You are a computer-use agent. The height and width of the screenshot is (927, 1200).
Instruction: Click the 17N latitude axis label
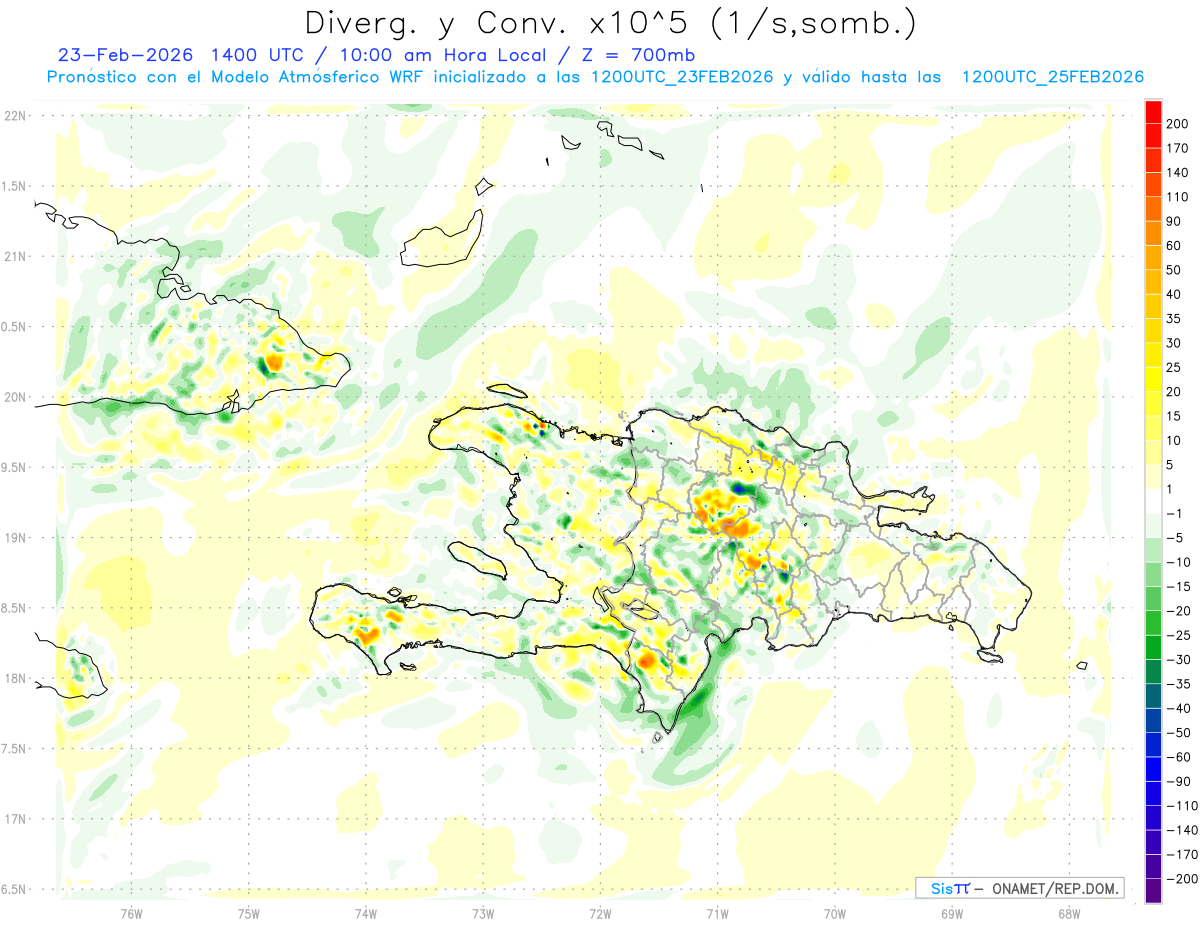tap(14, 819)
